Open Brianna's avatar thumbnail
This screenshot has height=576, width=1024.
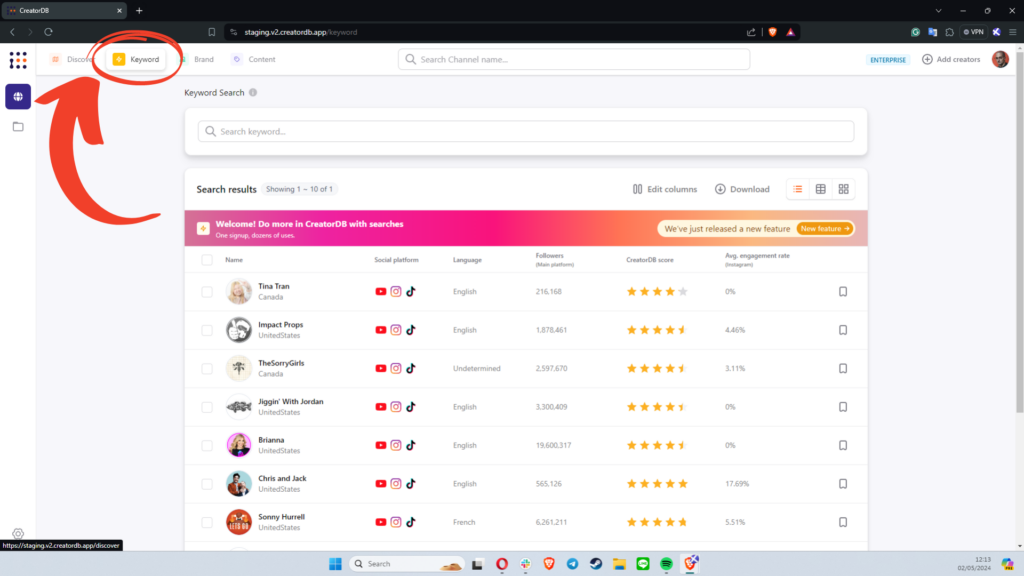point(239,445)
